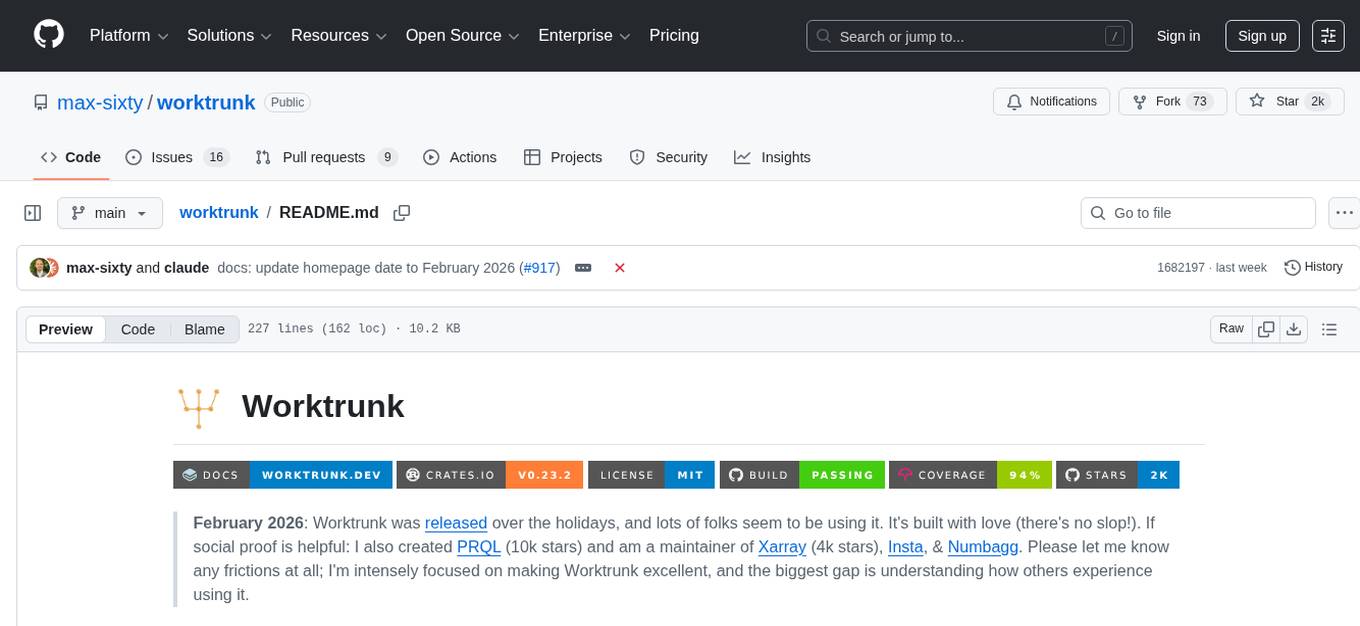View failed check details via red X

(620, 268)
